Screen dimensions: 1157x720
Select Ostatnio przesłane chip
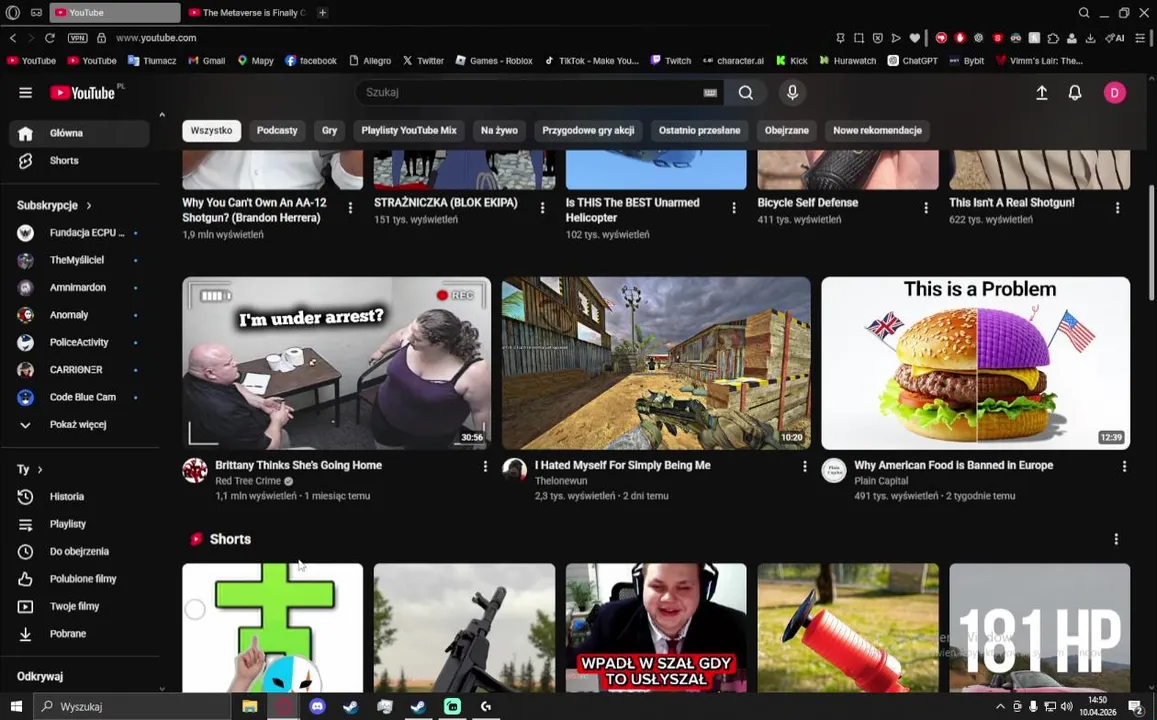click(699, 131)
